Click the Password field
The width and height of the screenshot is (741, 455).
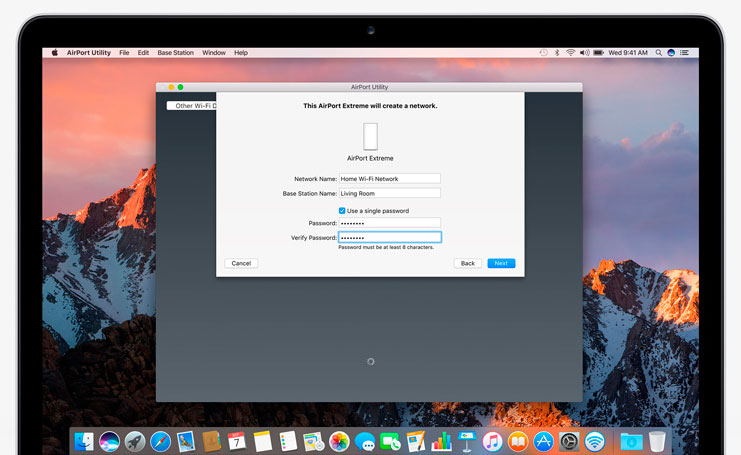pos(389,223)
